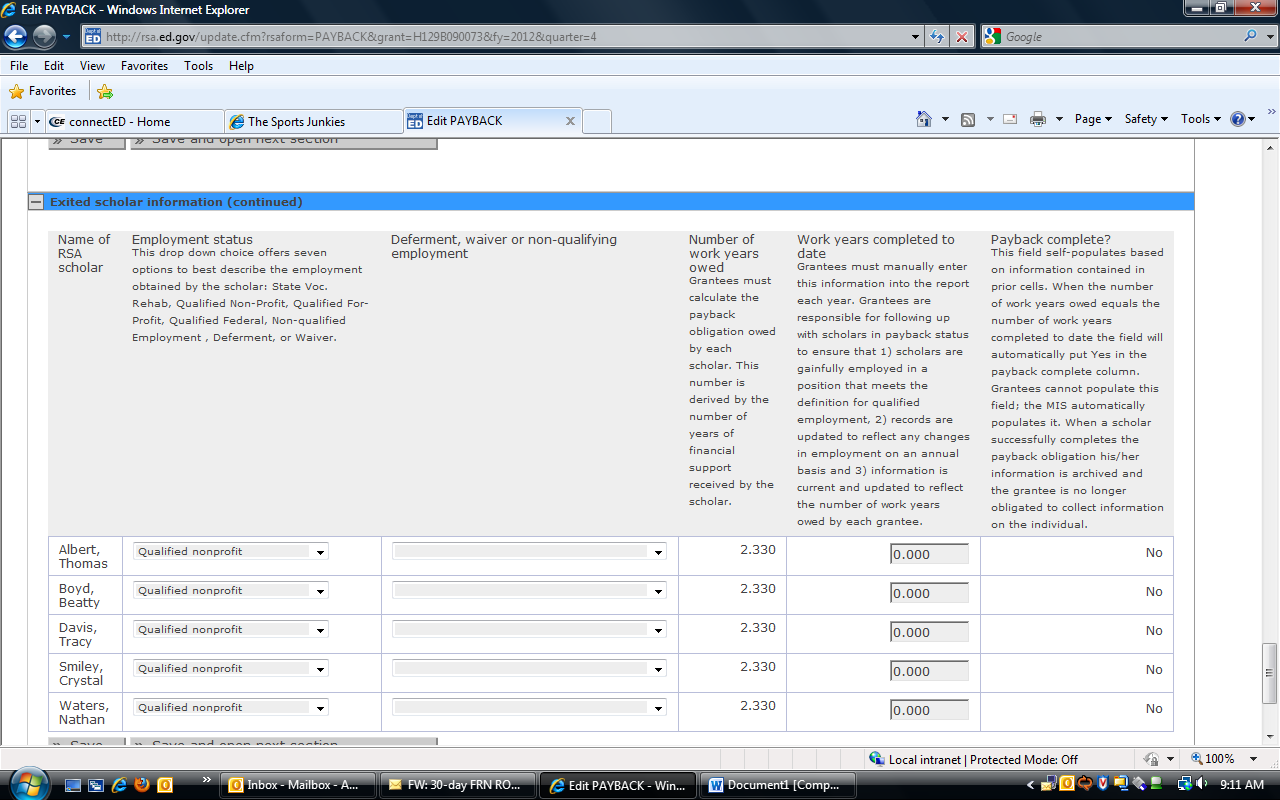Launch Internet Explorer from Quick Launch
Viewport: 1280px width, 800px height.
pos(119,785)
